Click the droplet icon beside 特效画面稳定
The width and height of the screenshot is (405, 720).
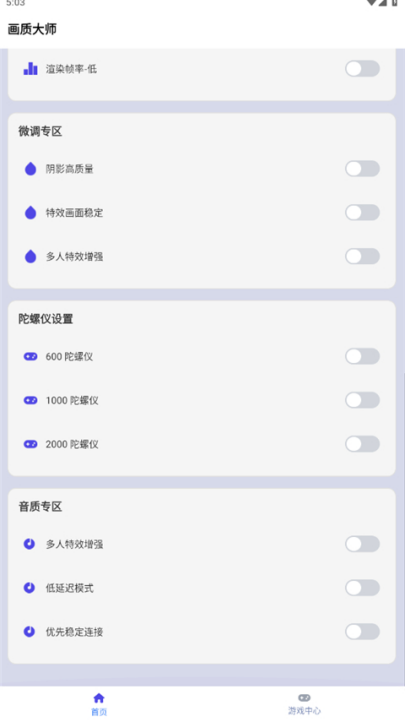(x=30, y=213)
